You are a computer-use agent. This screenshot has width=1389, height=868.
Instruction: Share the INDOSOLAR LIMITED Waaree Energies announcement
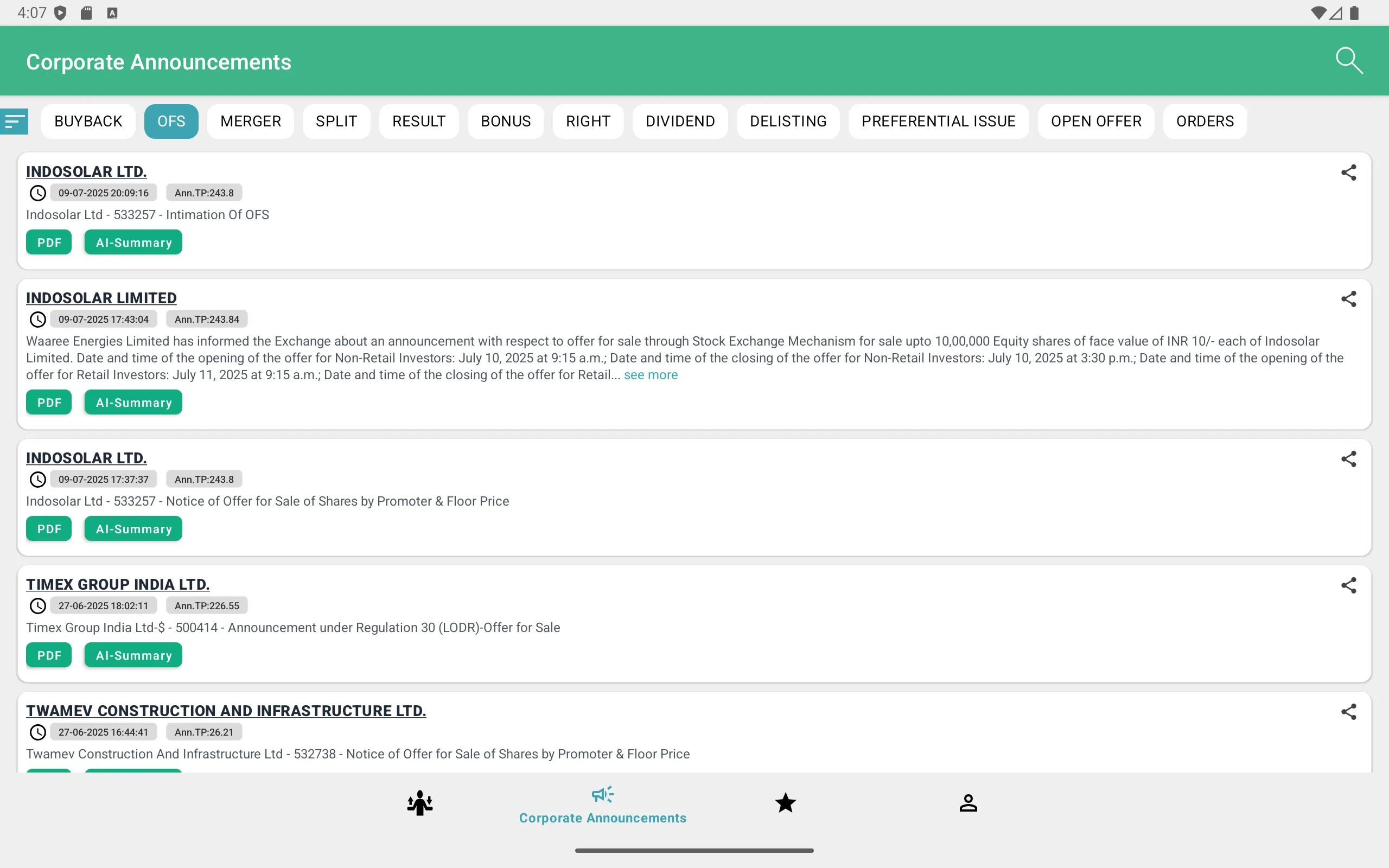pyautogui.click(x=1348, y=298)
